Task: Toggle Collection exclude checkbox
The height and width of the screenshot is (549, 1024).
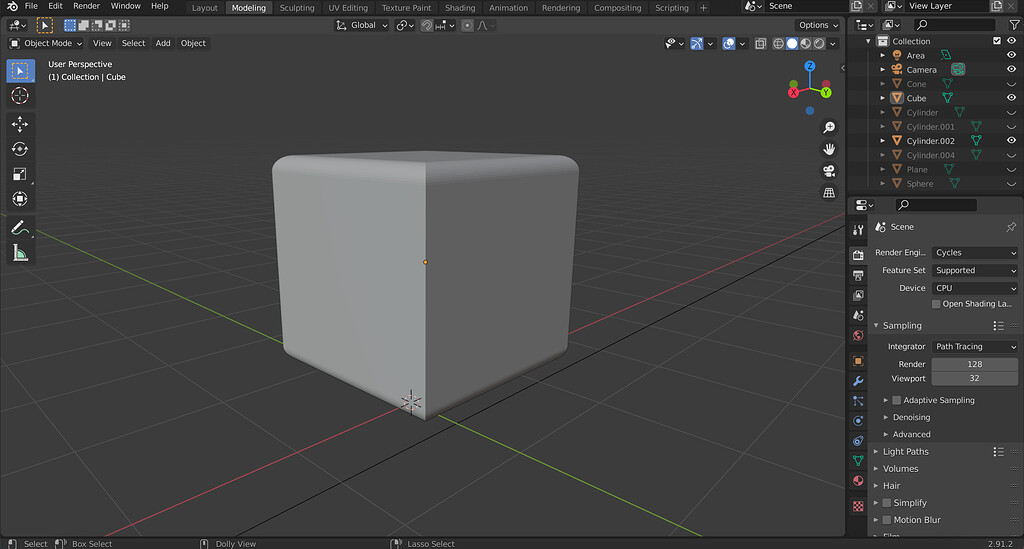Action: coord(997,40)
